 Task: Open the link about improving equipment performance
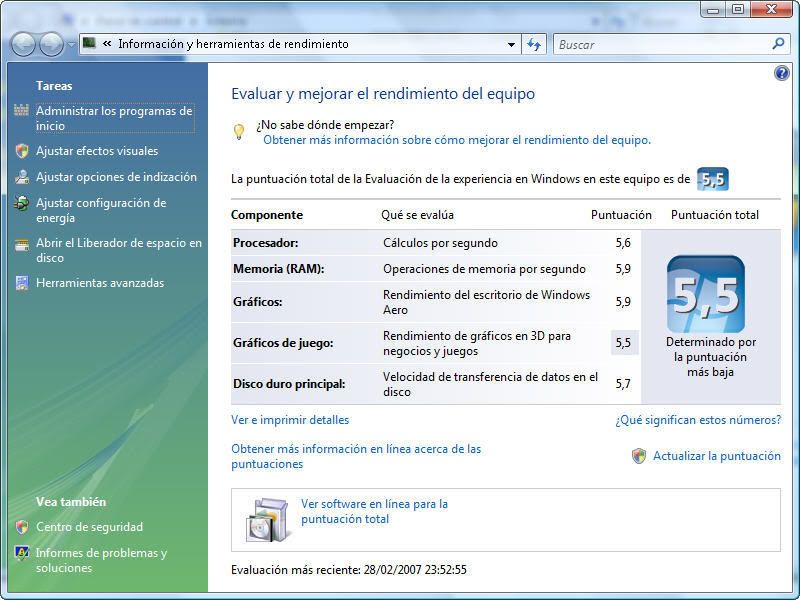pos(457,140)
